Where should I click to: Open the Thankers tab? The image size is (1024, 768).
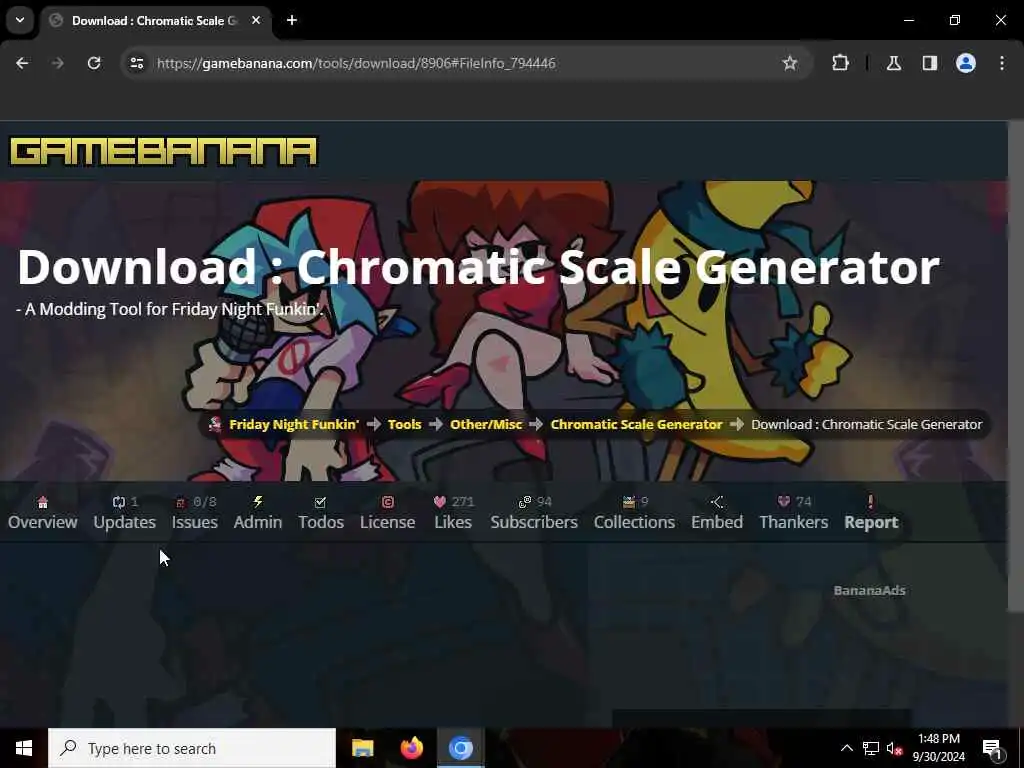point(793,513)
